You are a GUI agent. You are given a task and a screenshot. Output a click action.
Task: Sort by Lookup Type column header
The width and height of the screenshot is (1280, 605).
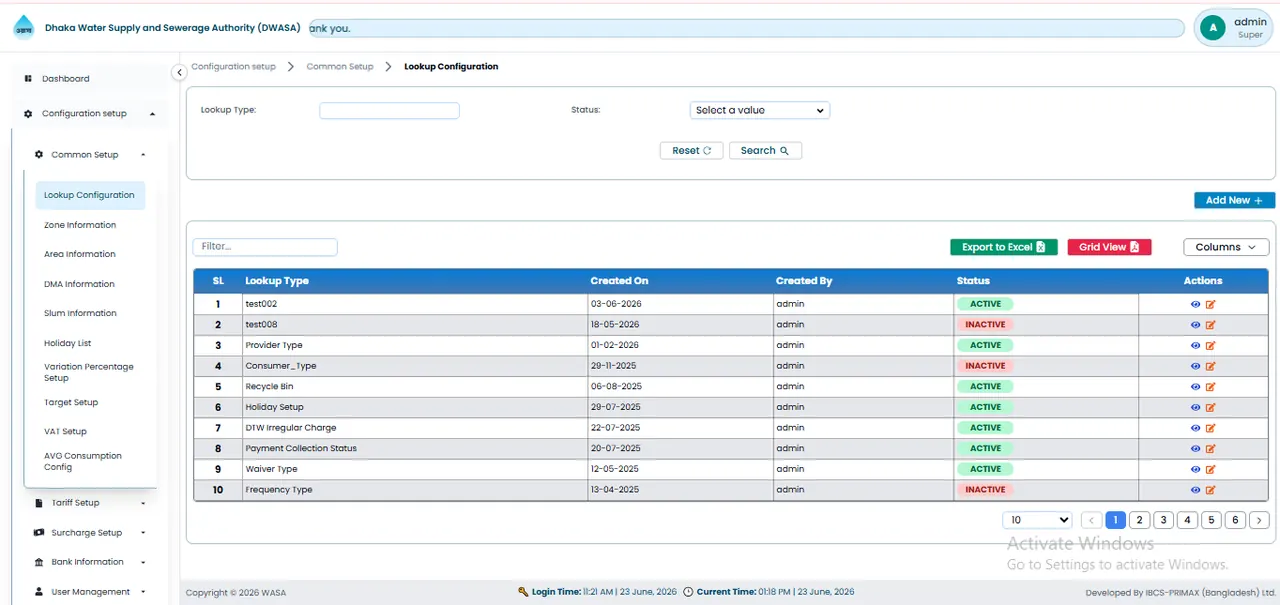coord(277,281)
